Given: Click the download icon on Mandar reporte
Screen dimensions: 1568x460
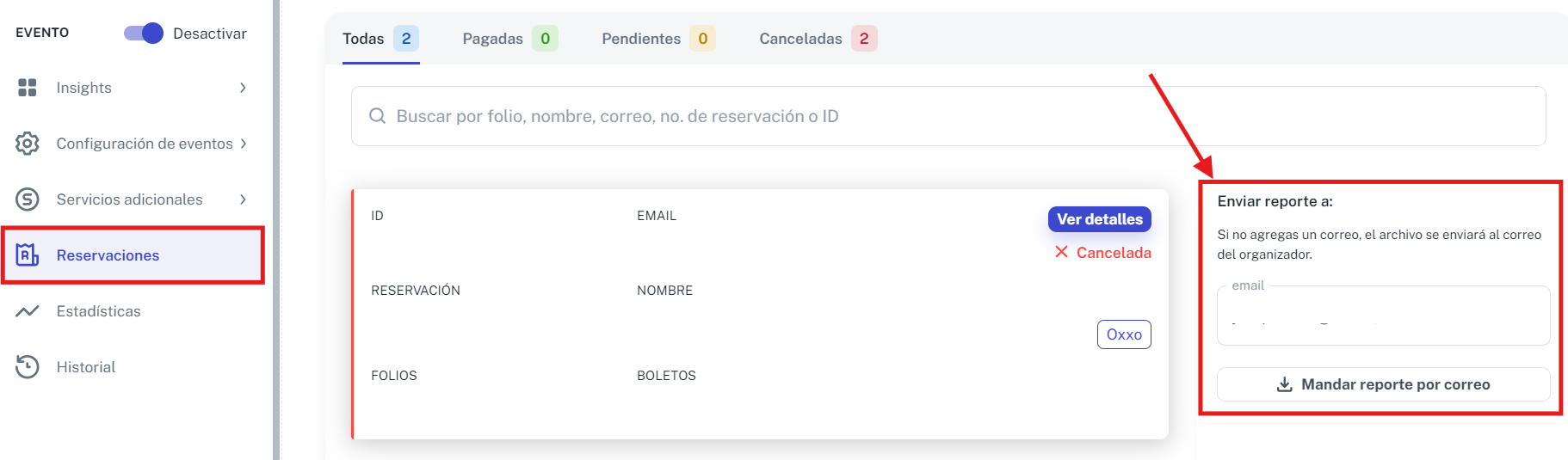Looking at the screenshot, I should (x=1284, y=384).
